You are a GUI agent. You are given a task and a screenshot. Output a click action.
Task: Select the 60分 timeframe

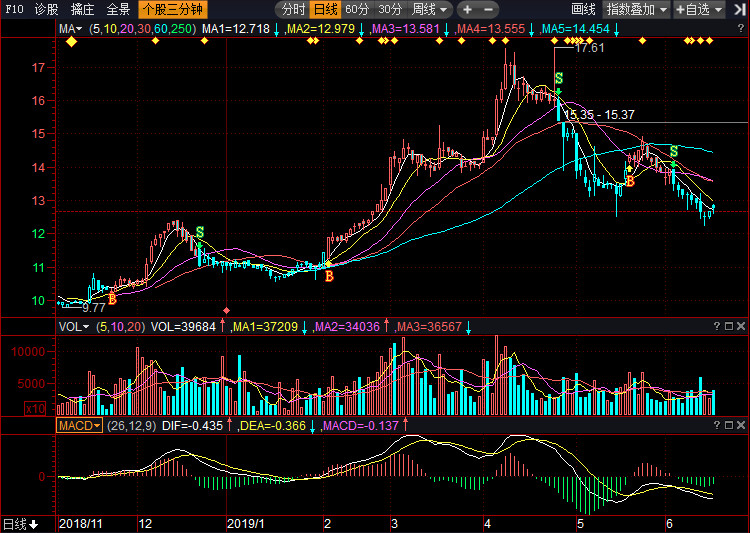pyautogui.click(x=357, y=9)
